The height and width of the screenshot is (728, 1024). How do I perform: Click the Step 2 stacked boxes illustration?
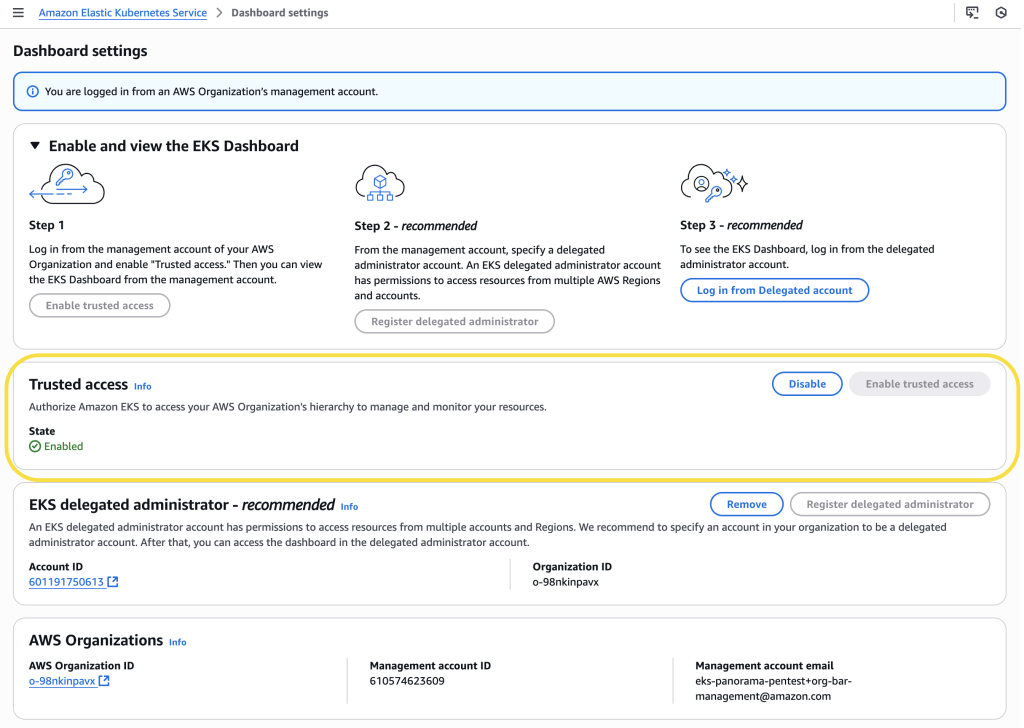click(380, 182)
